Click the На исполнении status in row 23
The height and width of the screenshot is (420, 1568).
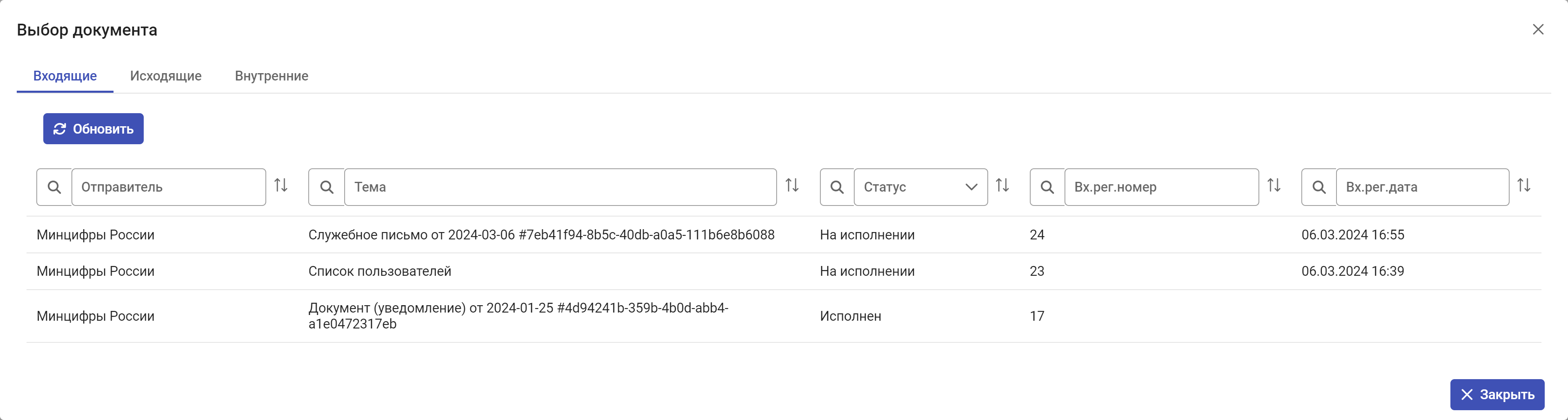click(x=867, y=271)
